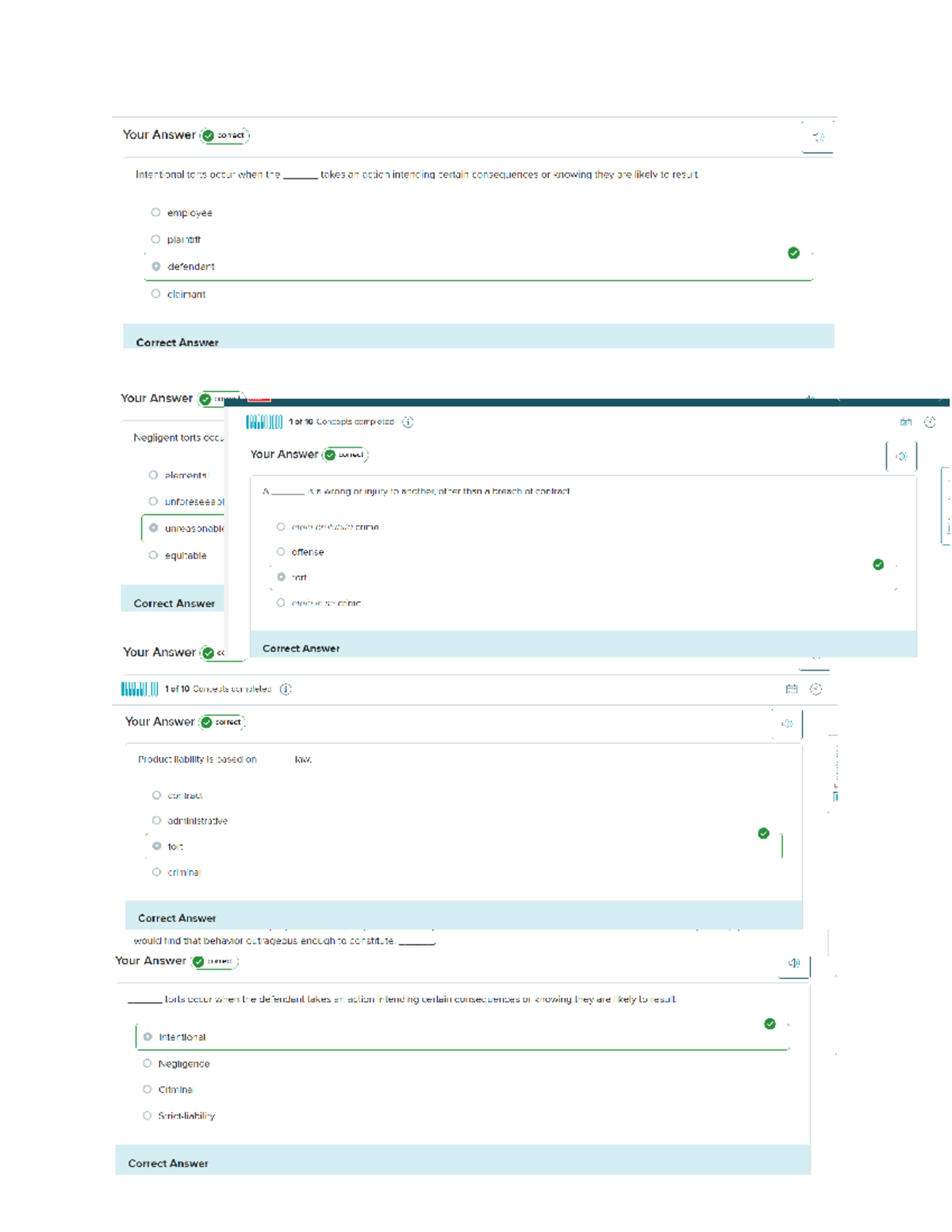Play audio for the wrong-or-injury question
The height and width of the screenshot is (1232, 952).
901,456
